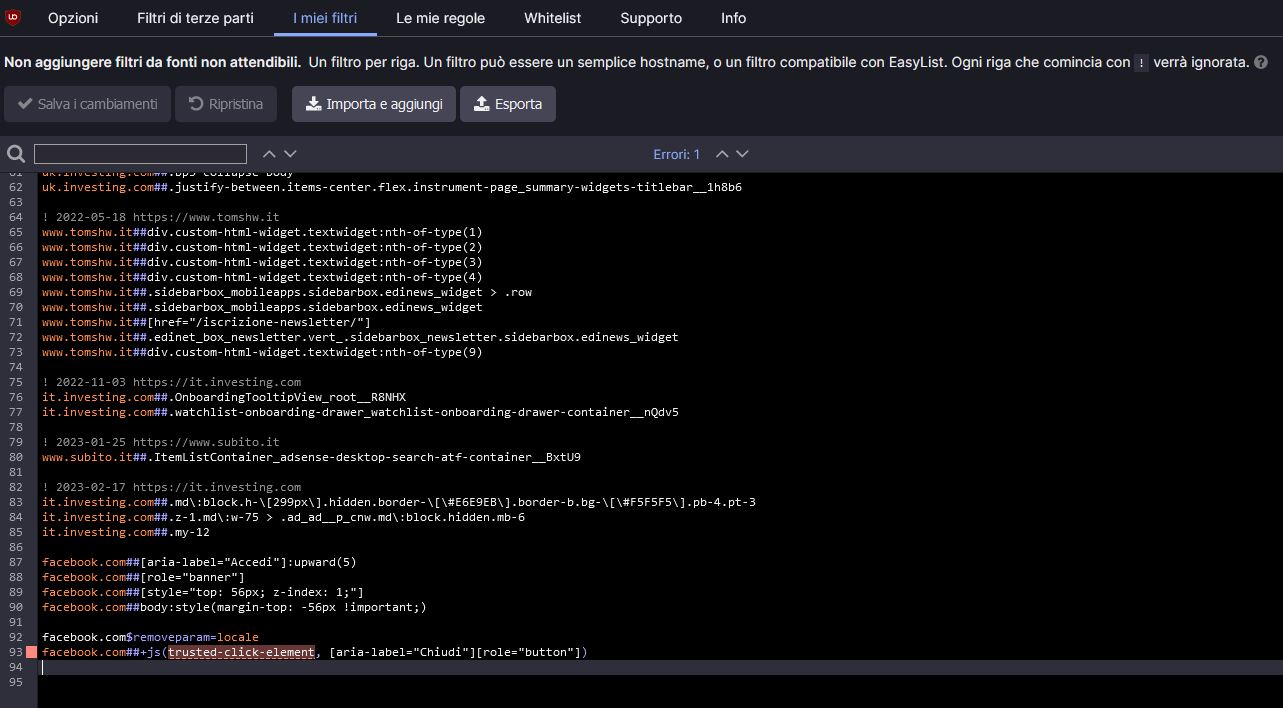The width and height of the screenshot is (1283, 708).
Task: Click the edinet_box_newsletter filter line
Action: click(x=360, y=337)
